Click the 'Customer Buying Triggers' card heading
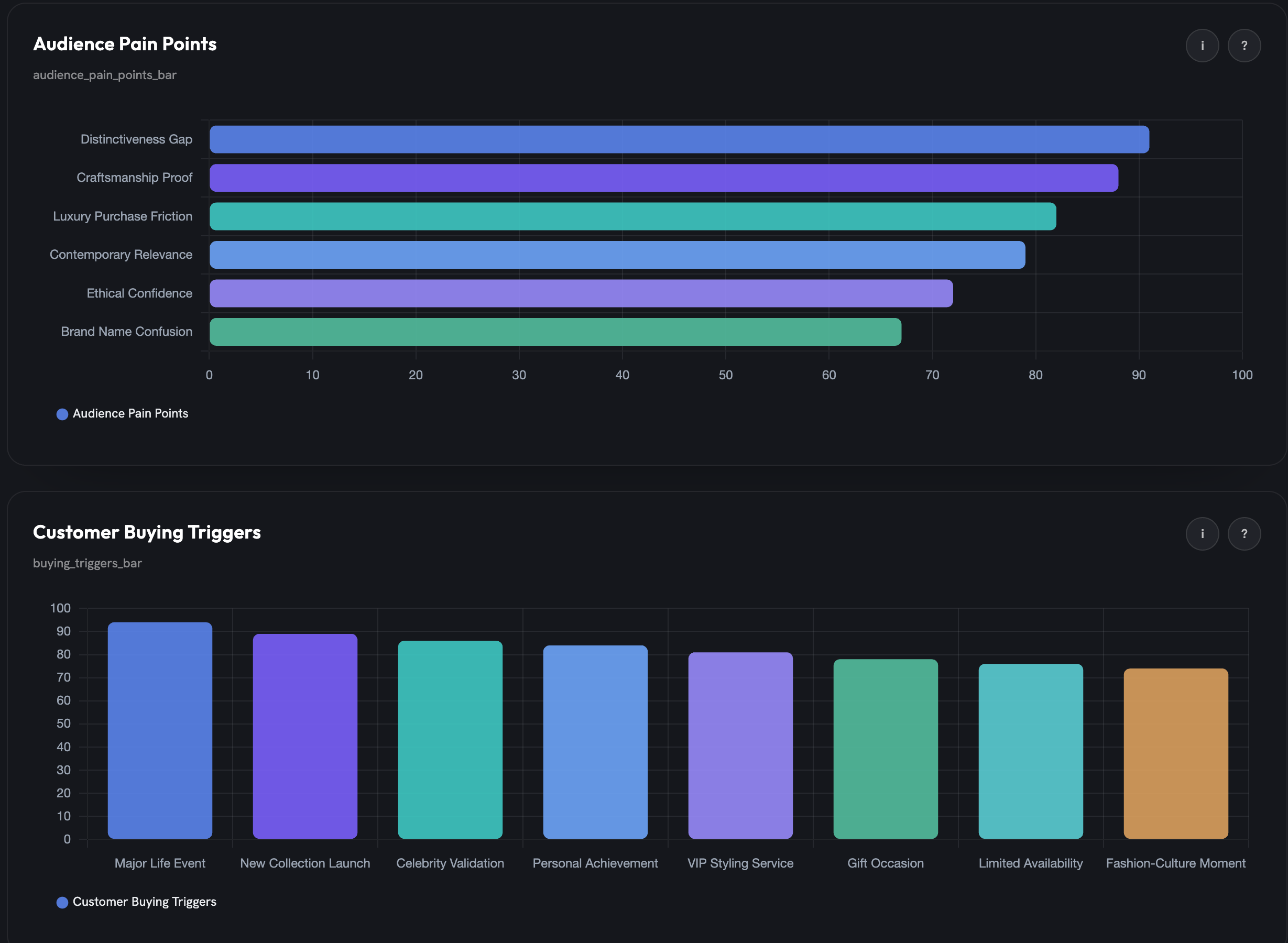This screenshot has width=1288, height=943. pos(147,532)
